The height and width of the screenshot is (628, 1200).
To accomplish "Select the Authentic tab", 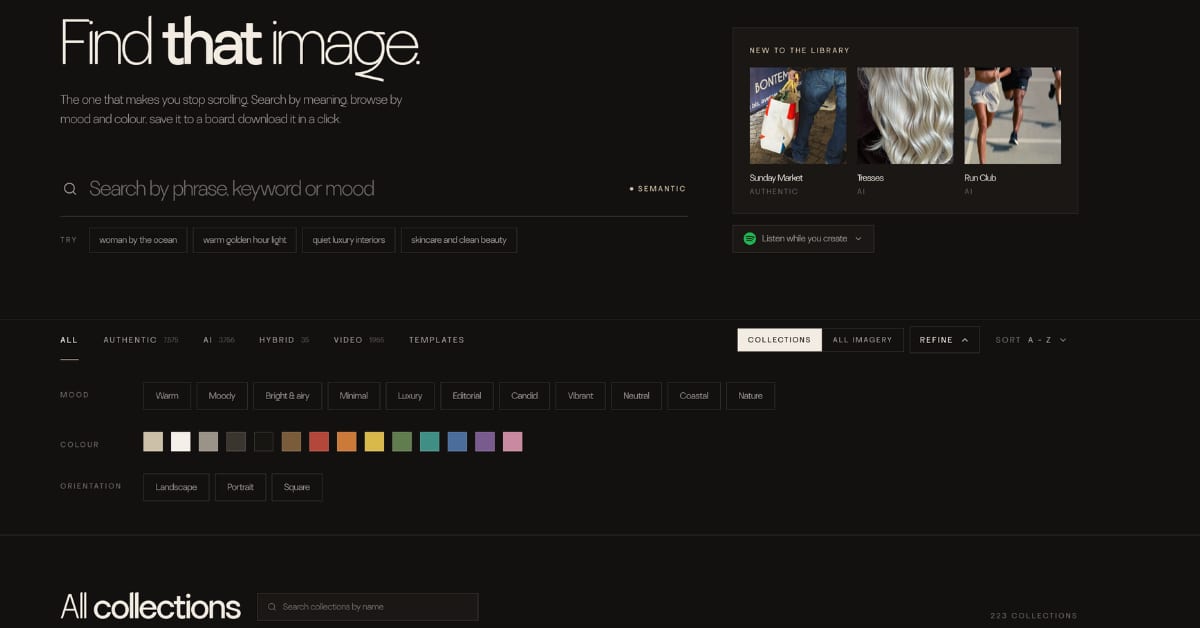I will pyautogui.click(x=141, y=340).
